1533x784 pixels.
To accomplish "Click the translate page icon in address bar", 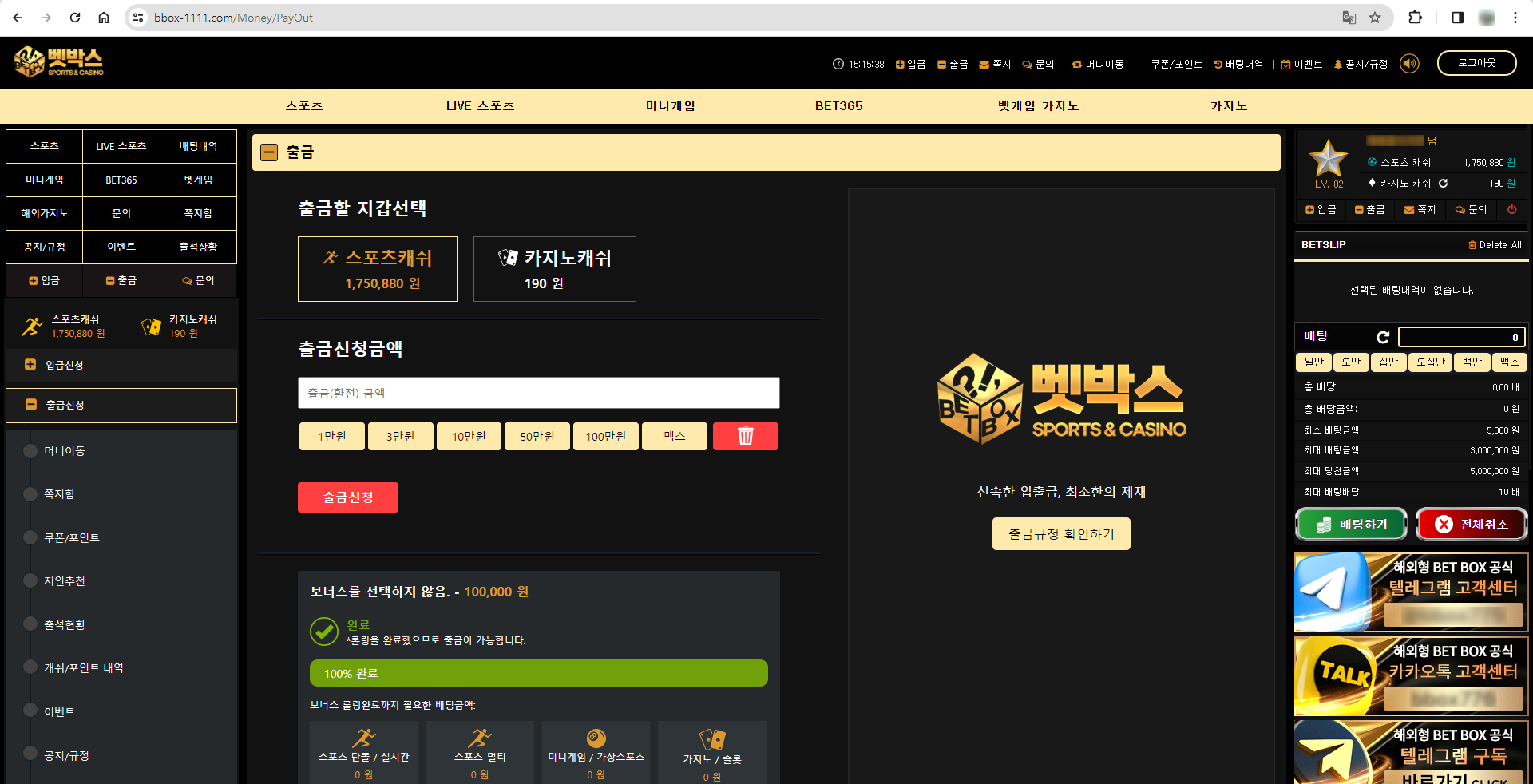I will coord(1349,18).
